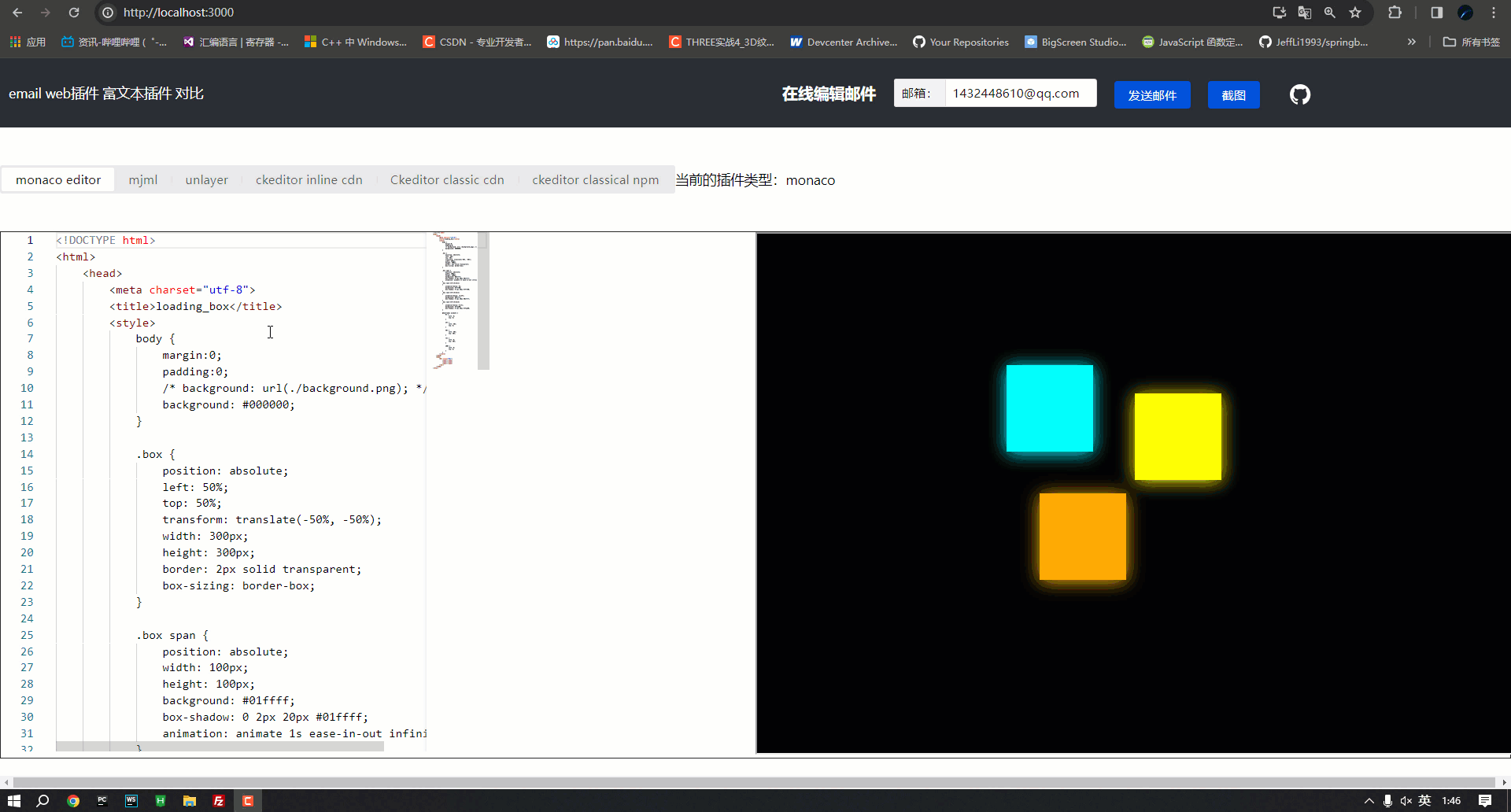1511x812 pixels.
Task: Switch to the mjml tab
Action: point(143,179)
